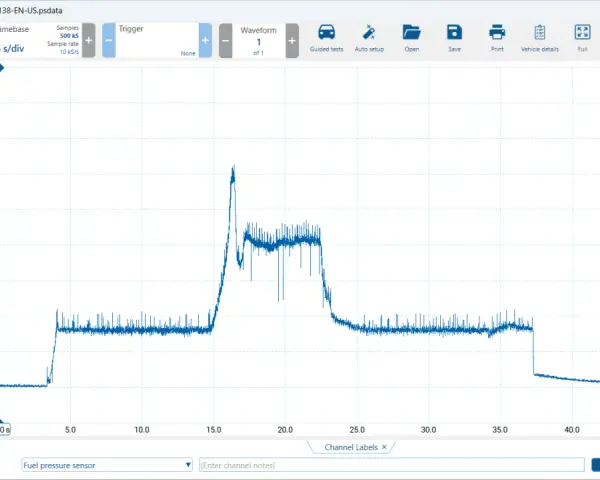Click the 35.0 time axis label
This screenshot has height=480, width=600.
click(x=500, y=430)
